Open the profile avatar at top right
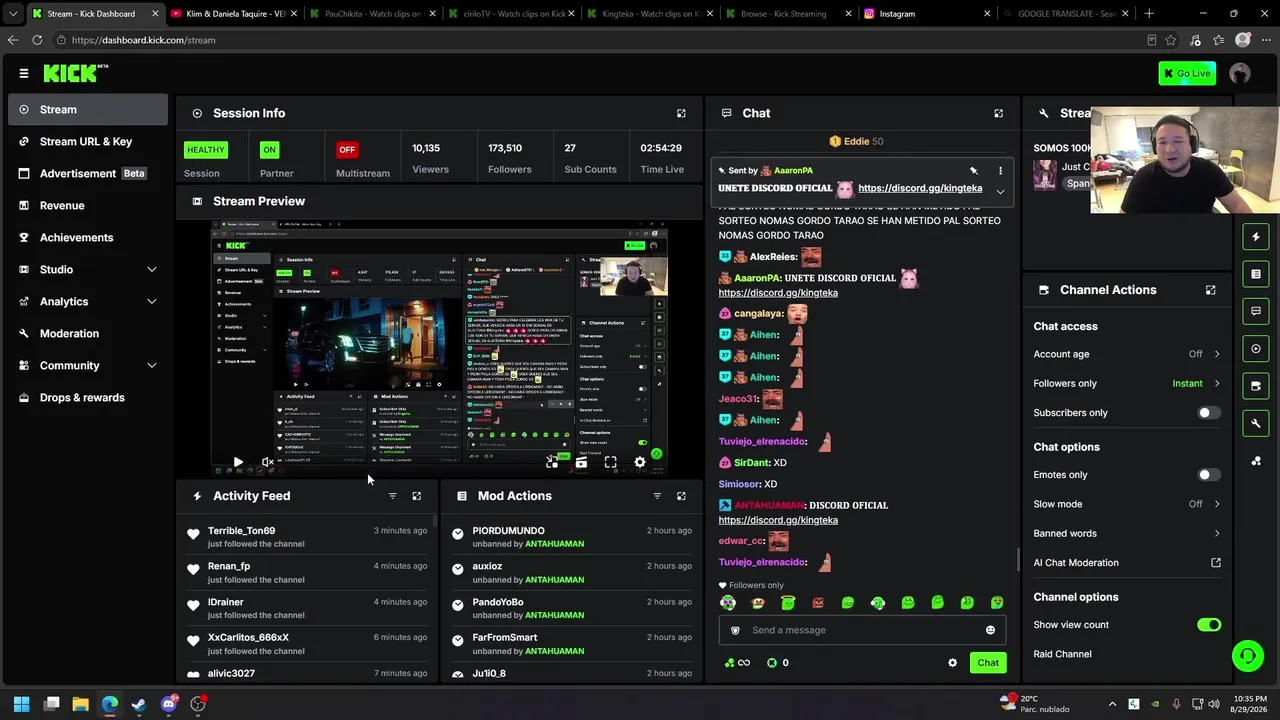 [1240, 73]
